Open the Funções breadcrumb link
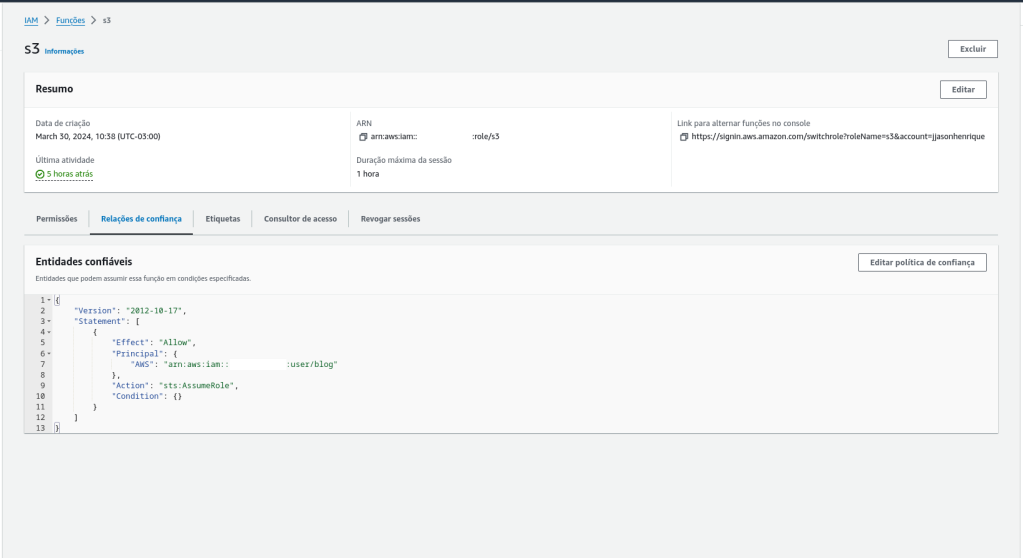 (70, 20)
